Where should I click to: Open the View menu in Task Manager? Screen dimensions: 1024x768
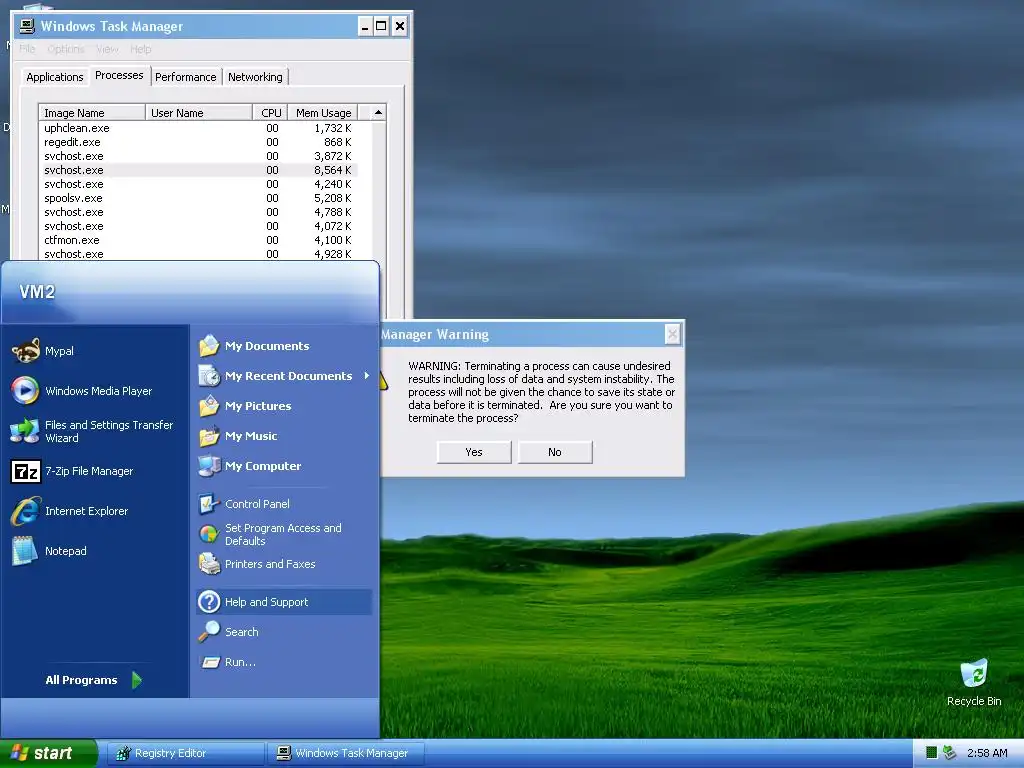coord(107,49)
